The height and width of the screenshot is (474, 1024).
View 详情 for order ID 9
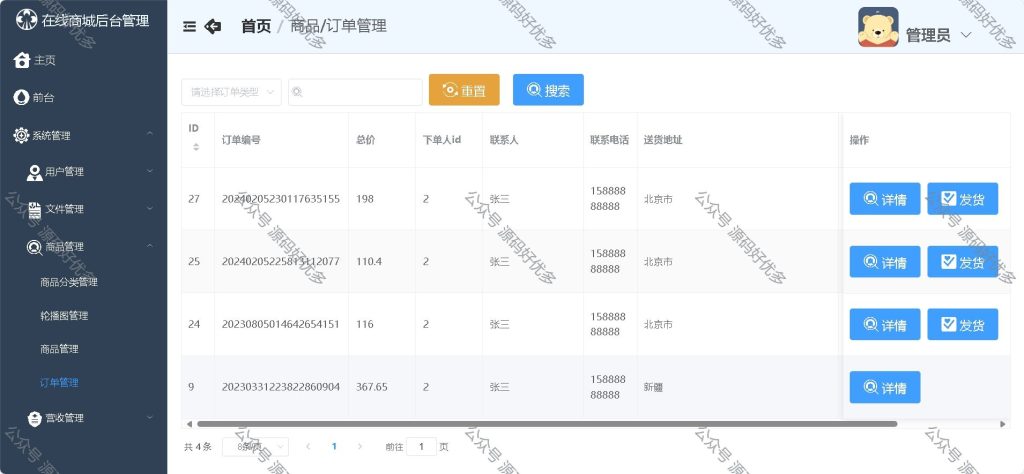click(x=885, y=387)
